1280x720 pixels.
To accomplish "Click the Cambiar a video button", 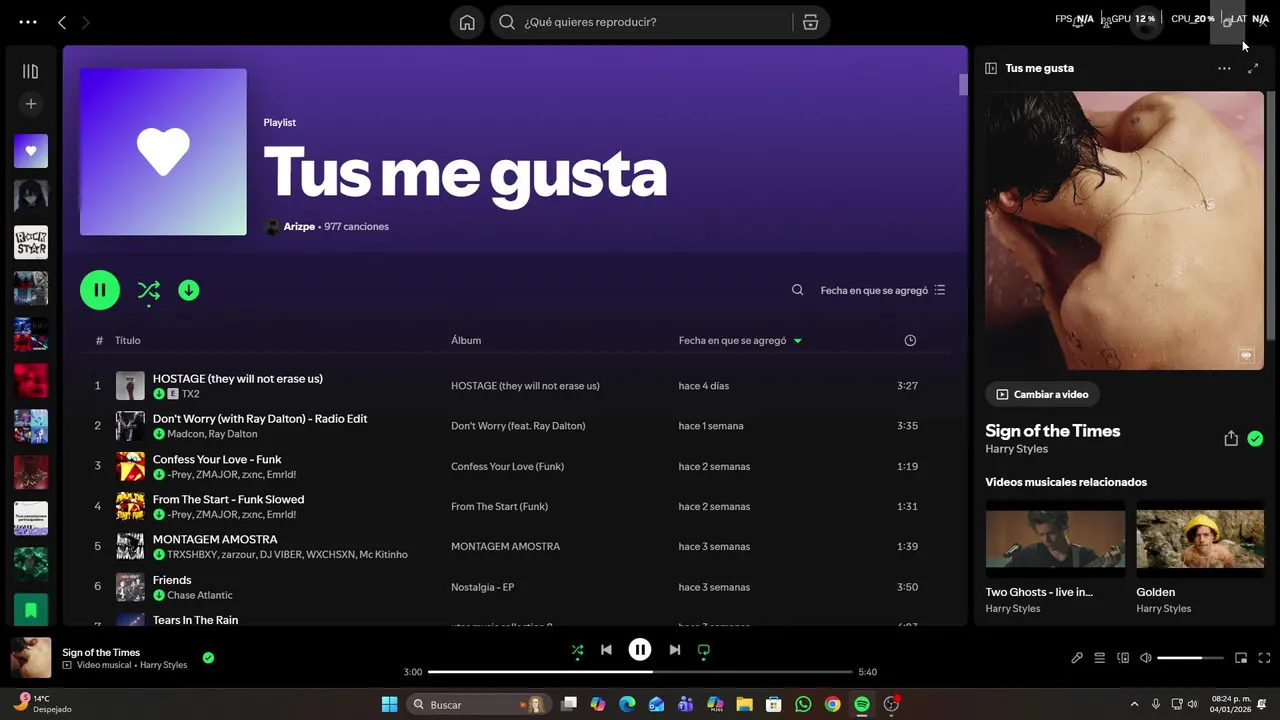I will point(1042,394).
